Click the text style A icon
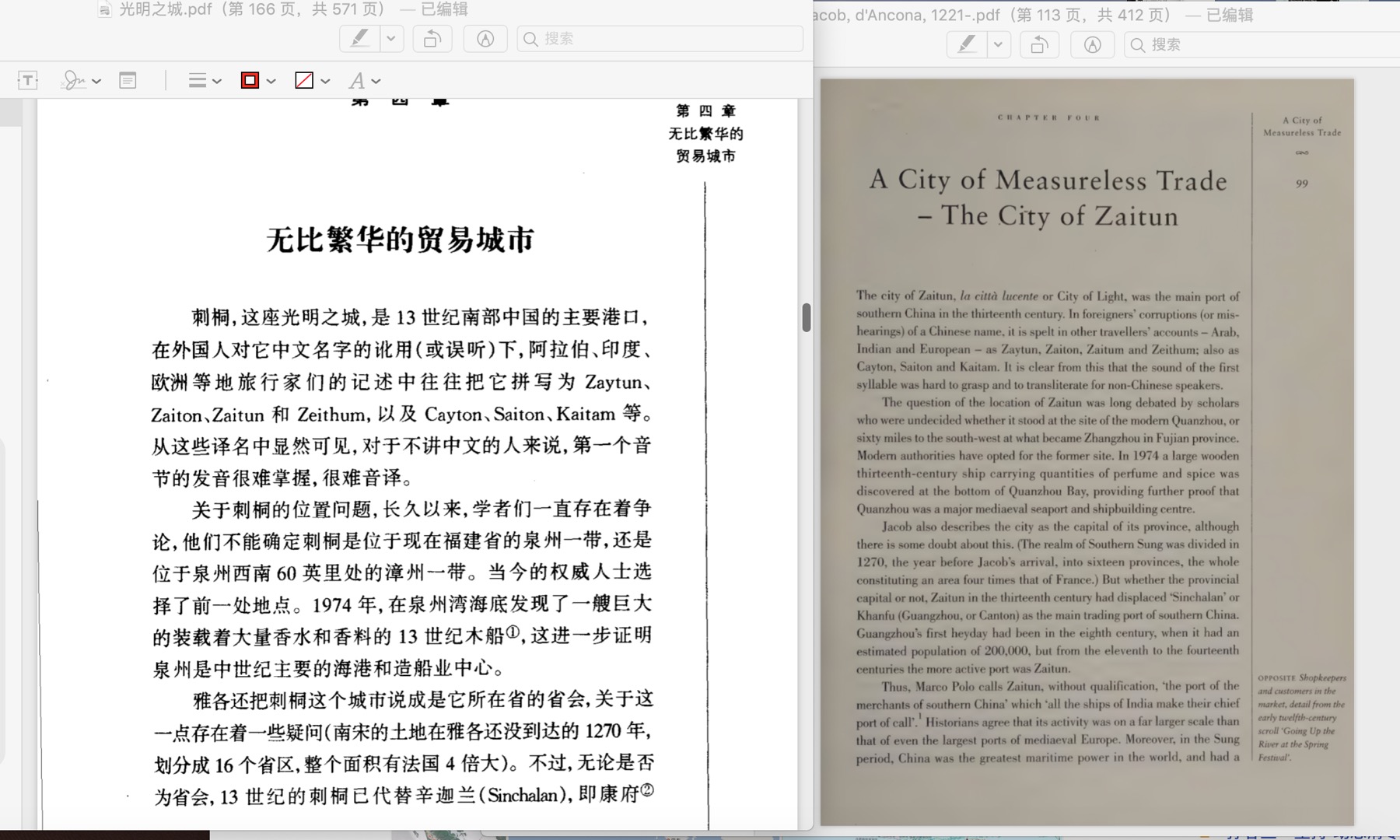 (356, 80)
